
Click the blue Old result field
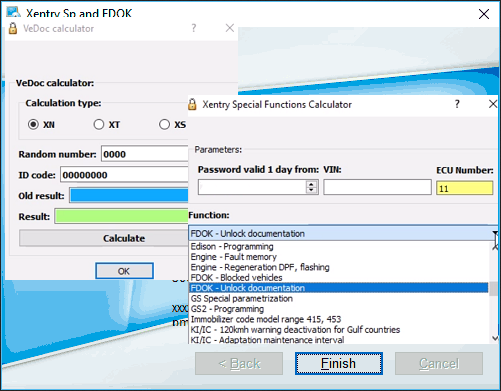point(129,195)
